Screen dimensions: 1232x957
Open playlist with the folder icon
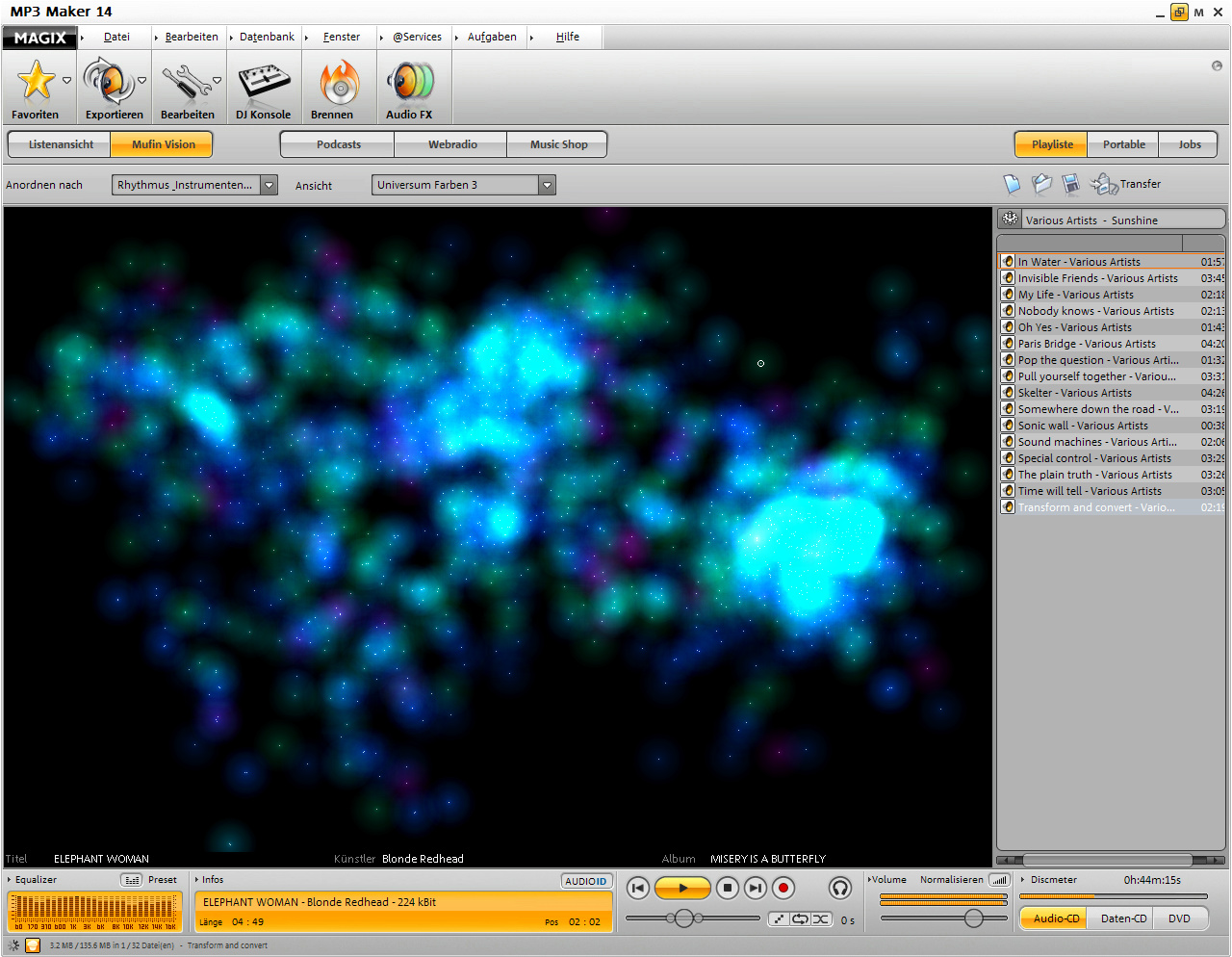[x=1041, y=184]
